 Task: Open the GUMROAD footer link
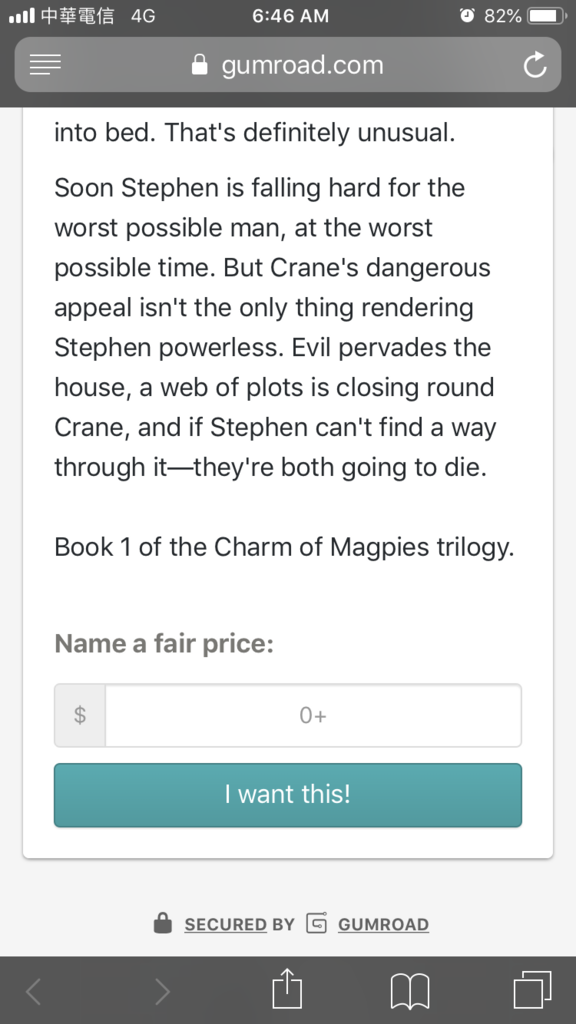[383, 924]
